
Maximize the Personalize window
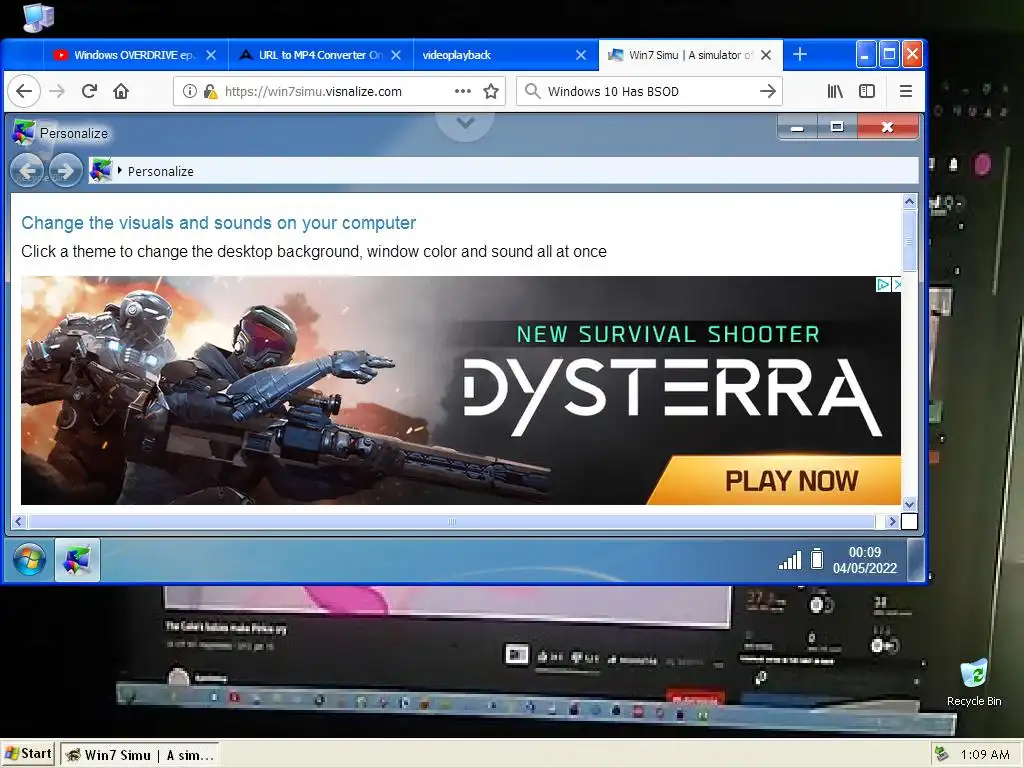point(837,127)
